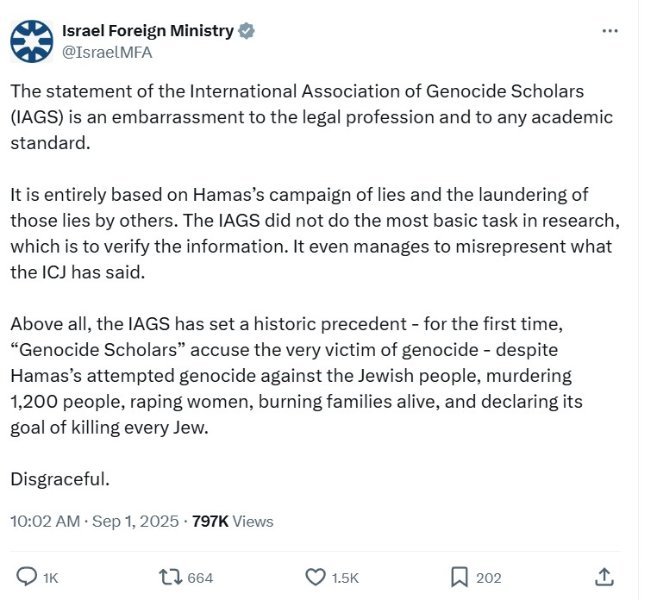This screenshot has height=600, width=657.
Task: Click the verified badge next to the name
Action: [x=246, y=31]
